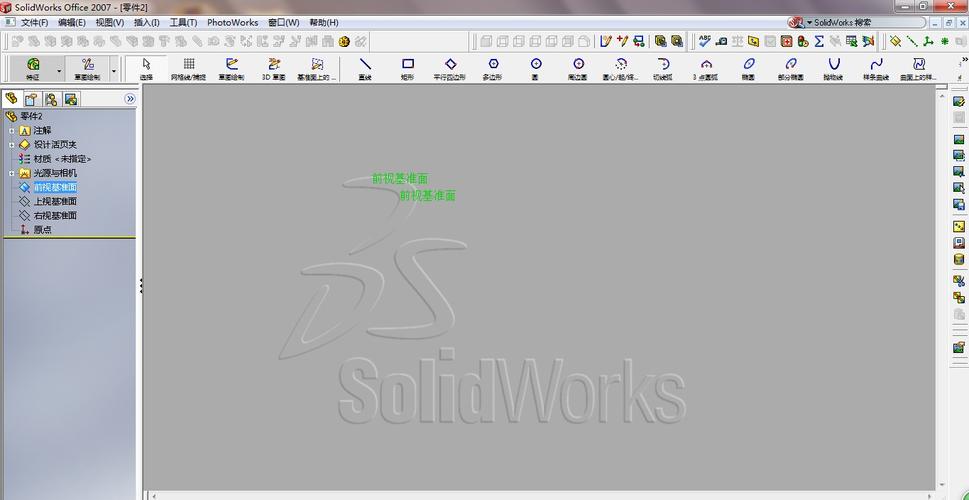Open the 视图(V) menu
Screen dimensions: 969x500
coord(109,22)
